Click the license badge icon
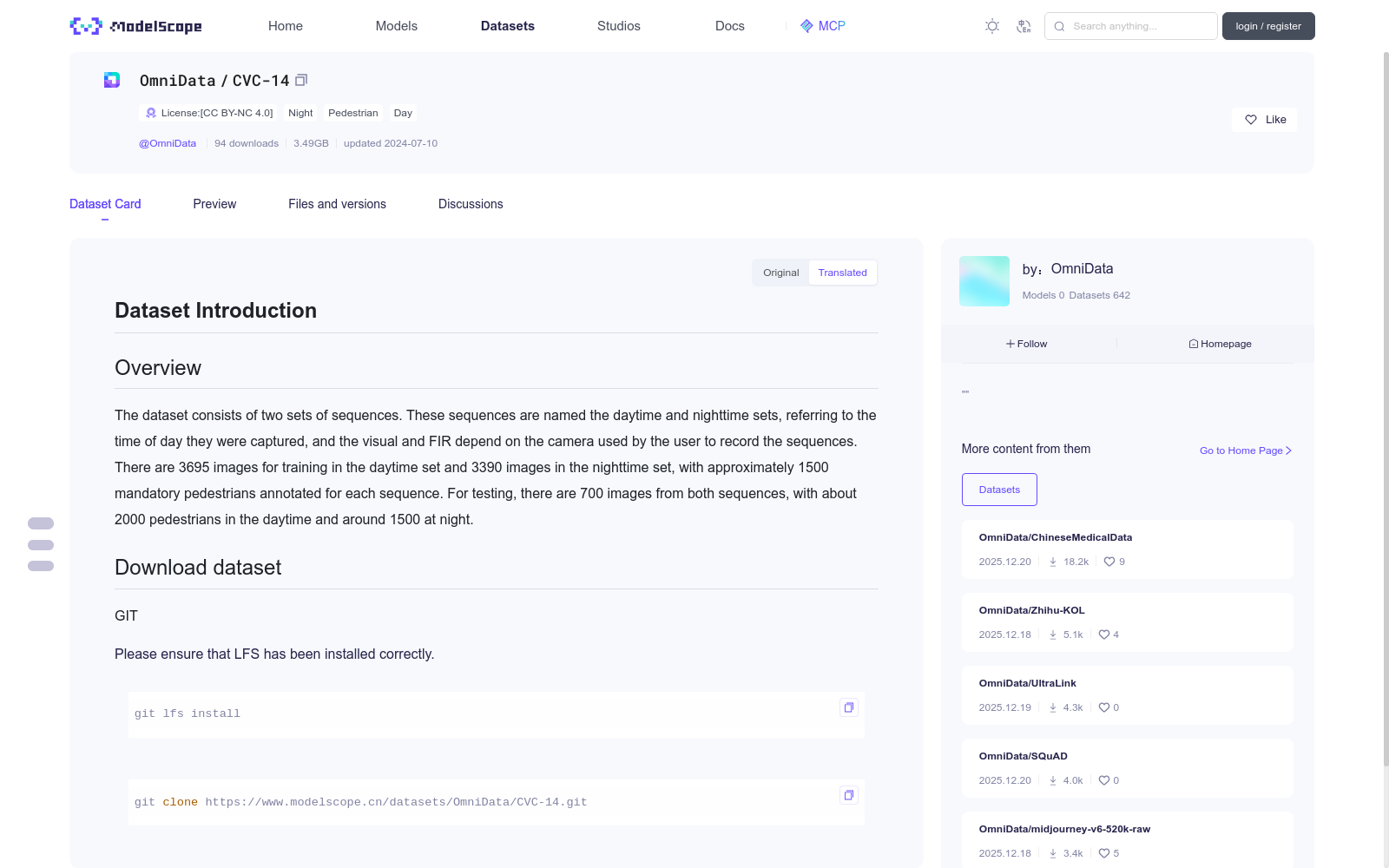This screenshot has height=868, width=1389. [151, 113]
